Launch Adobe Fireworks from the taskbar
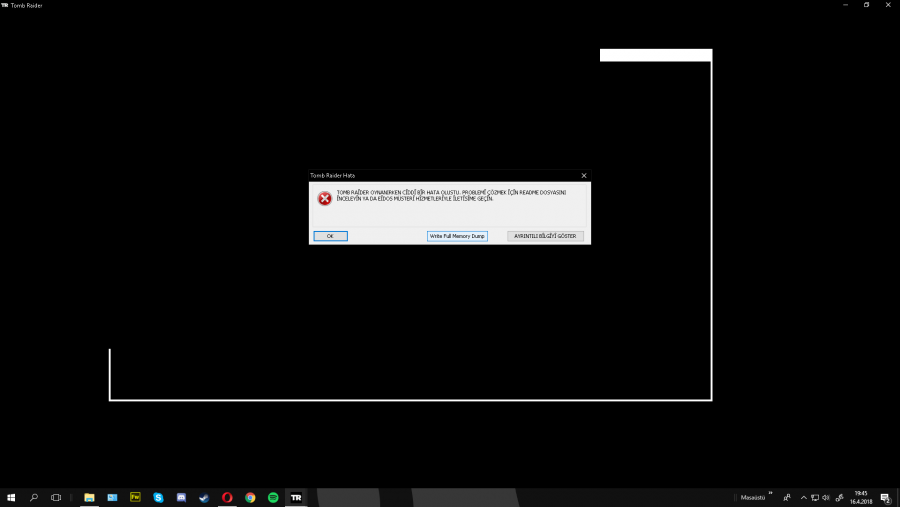The height and width of the screenshot is (507, 900). coord(135,497)
